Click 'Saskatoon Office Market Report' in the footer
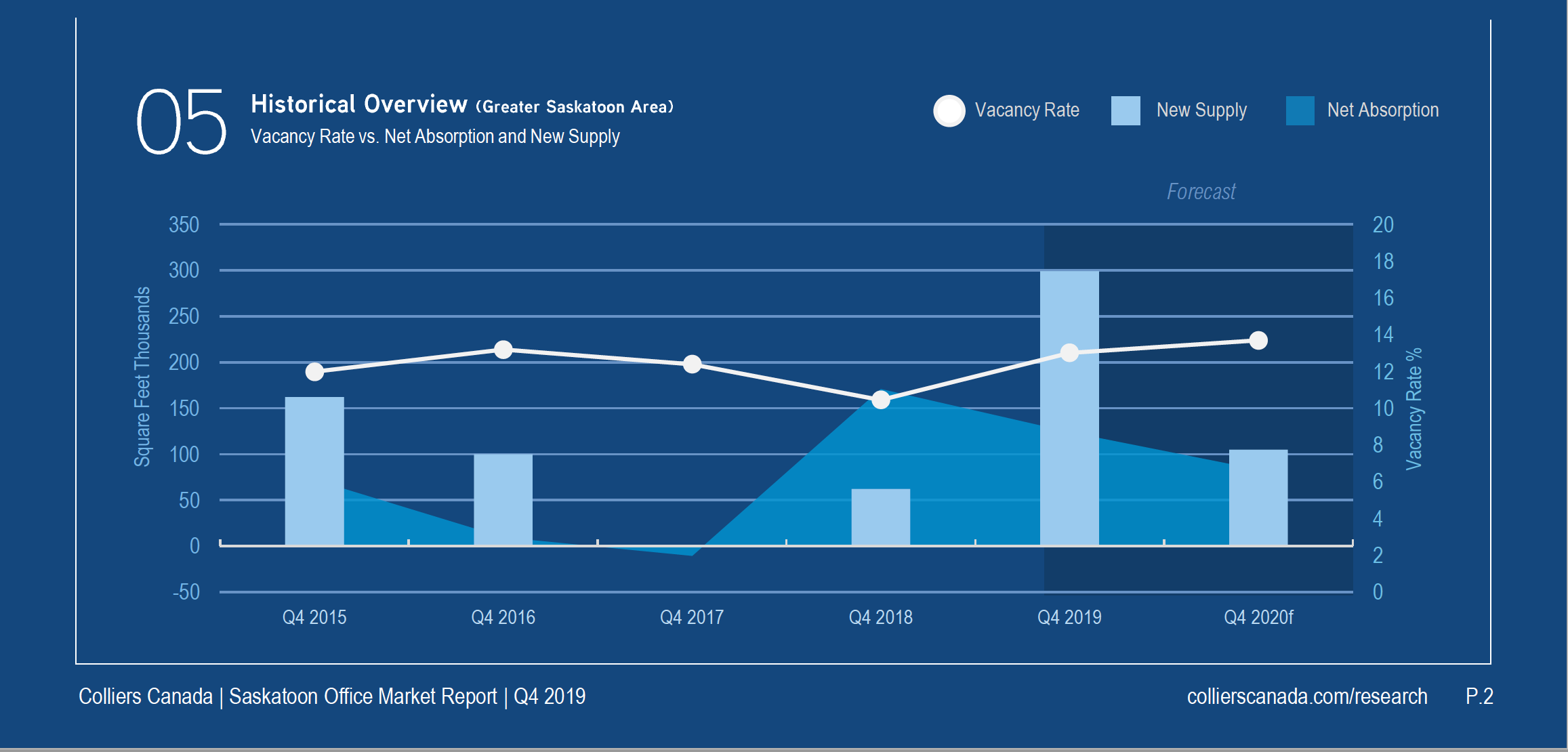This screenshot has height=752, width=1568. coord(363,696)
